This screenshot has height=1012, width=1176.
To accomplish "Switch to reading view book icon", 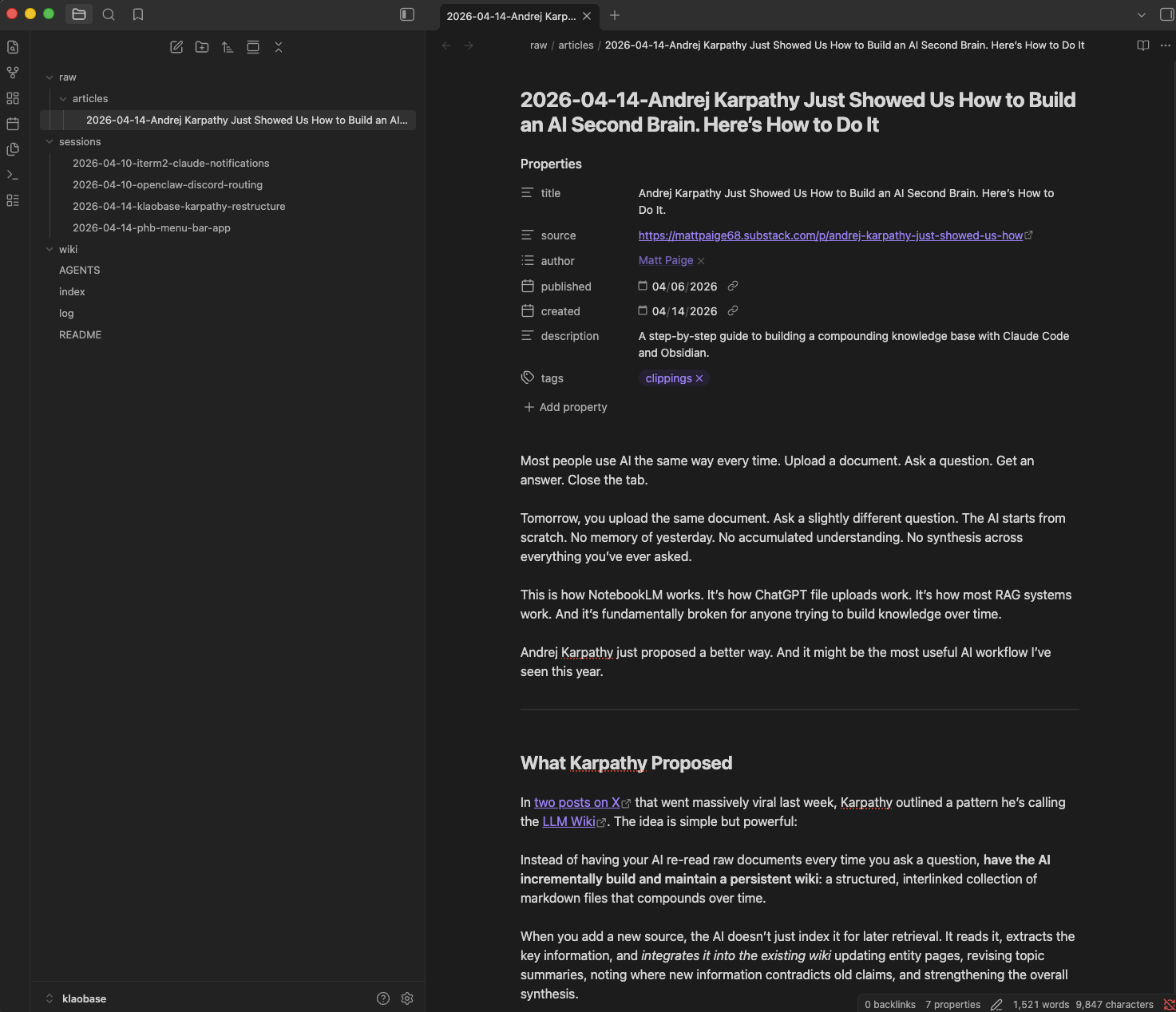I will coord(1142,45).
